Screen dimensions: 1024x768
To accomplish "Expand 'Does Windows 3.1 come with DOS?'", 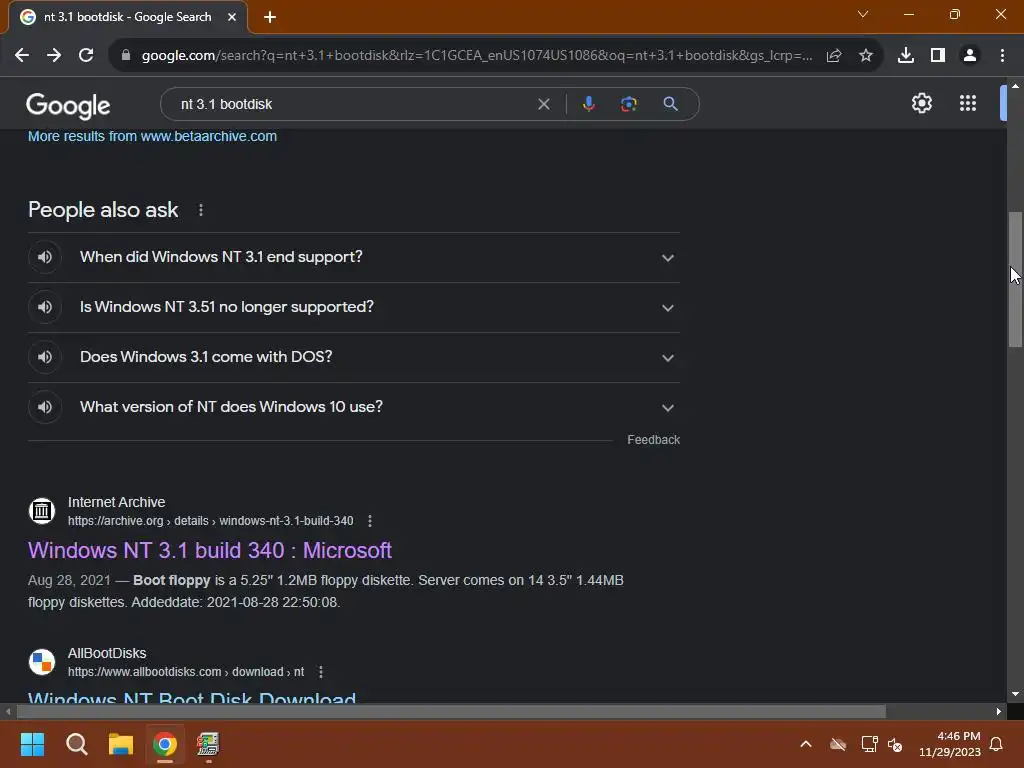I will tap(667, 358).
